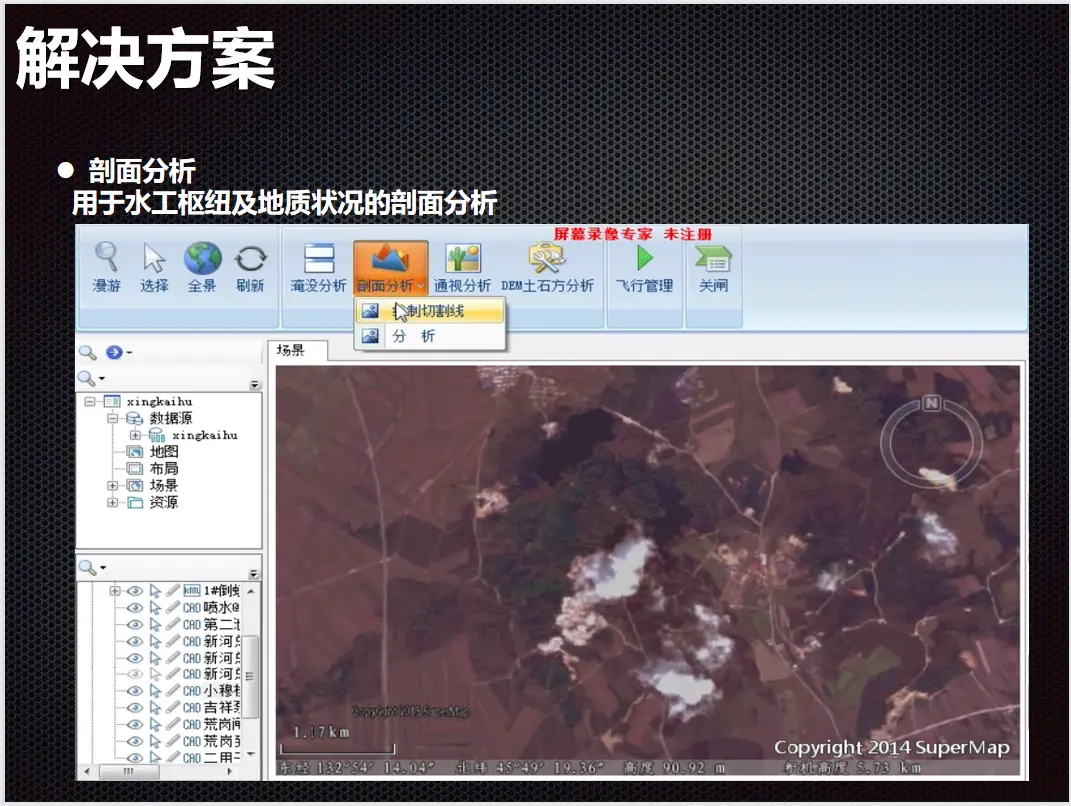The width and height of the screenshot is (1071, 806).
Task: Click the CAD icon of the 第二 layer
Action: [x=192, y=624]
